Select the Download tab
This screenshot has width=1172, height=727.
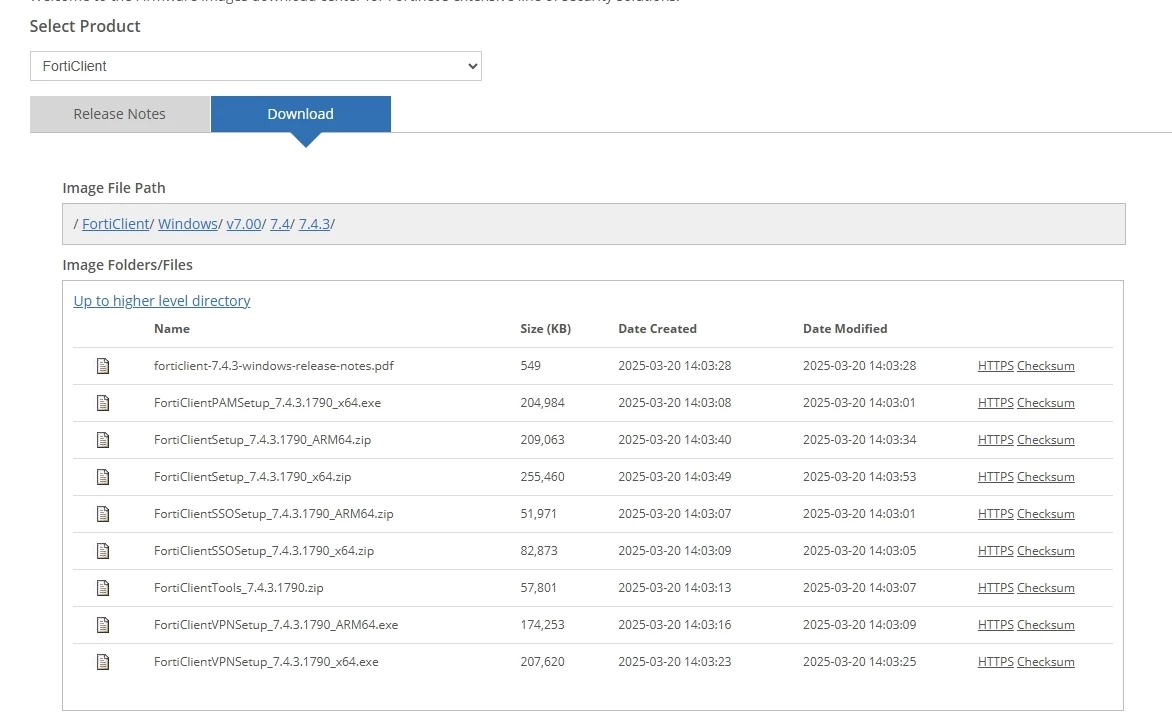pos(300,114)
